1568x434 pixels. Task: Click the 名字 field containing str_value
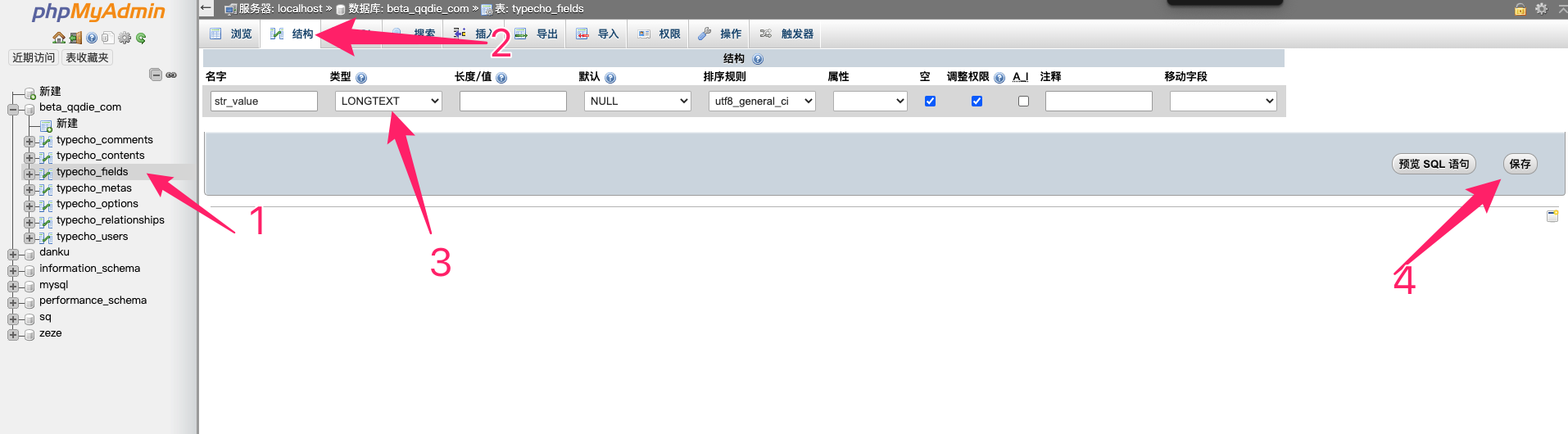coord(264,101)
